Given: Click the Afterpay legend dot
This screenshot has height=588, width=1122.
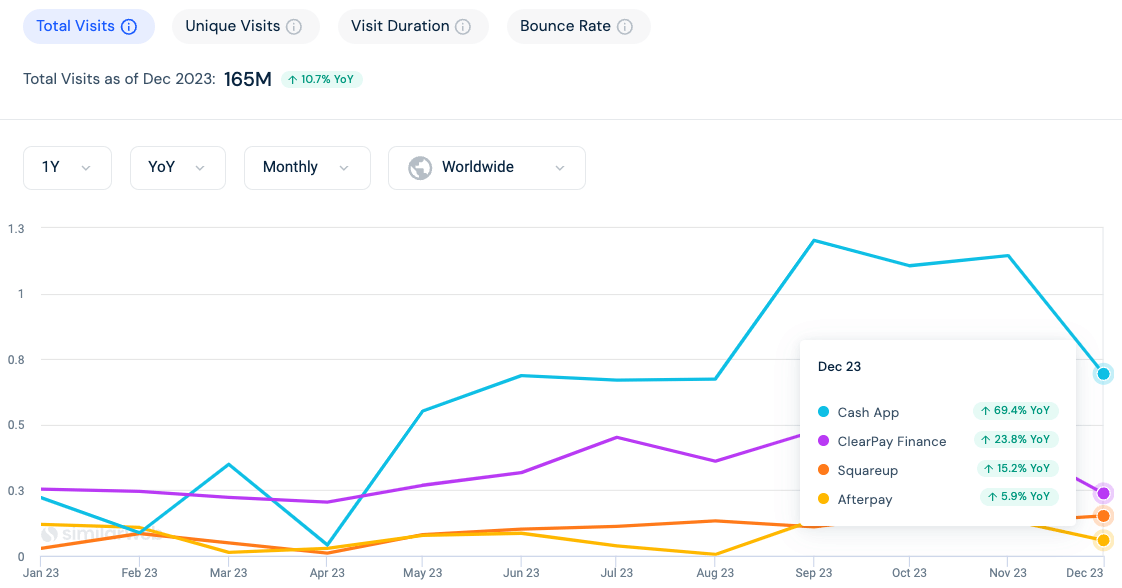Looking at the screenshot, I should tap(825, 498).
